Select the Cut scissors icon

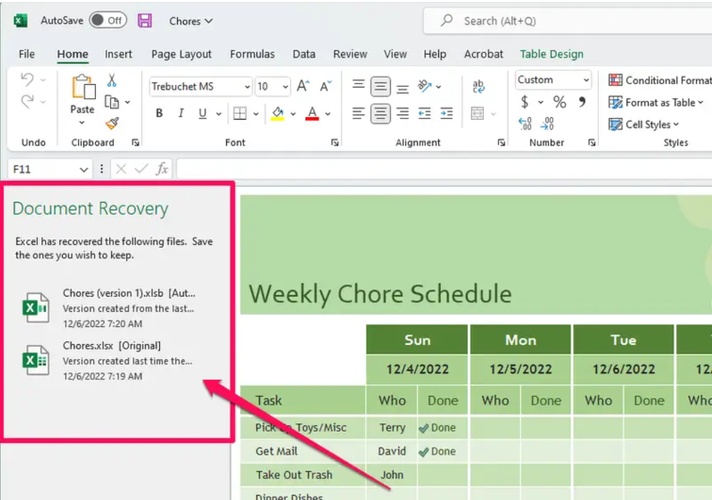(x=112, y=81)
